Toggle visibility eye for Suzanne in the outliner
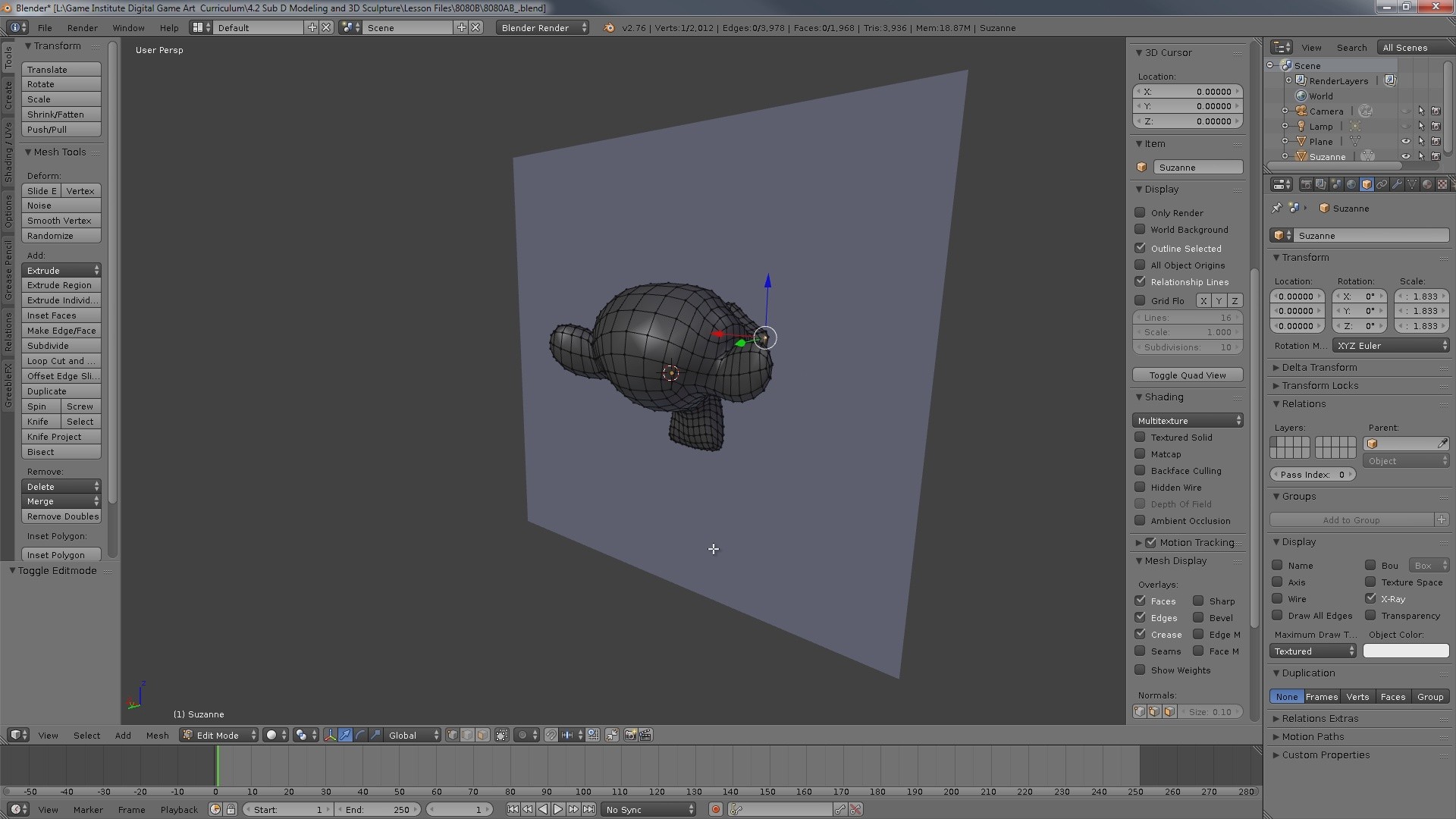The width and height of the screenshot is (1456, 819). (x=1405, y=156)
